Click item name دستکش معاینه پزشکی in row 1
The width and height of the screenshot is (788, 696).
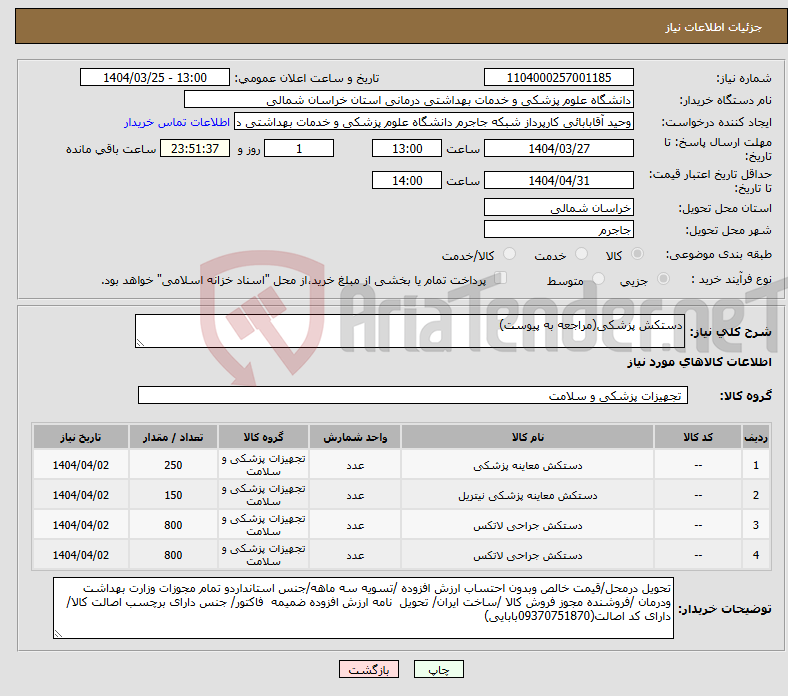[528, 466]
